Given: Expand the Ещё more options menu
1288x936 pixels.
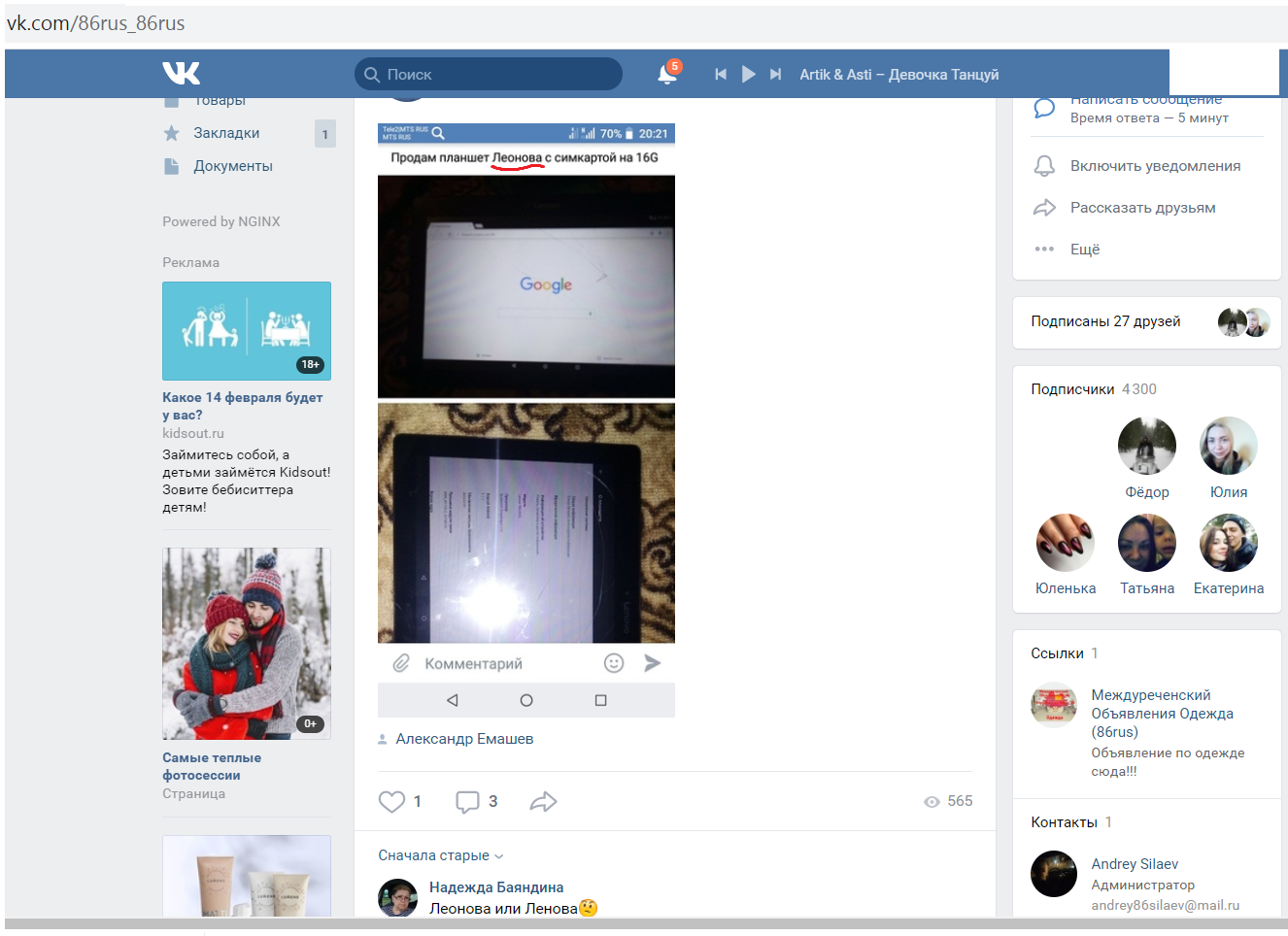Looking at the screenshot, I should point(1084,250).
